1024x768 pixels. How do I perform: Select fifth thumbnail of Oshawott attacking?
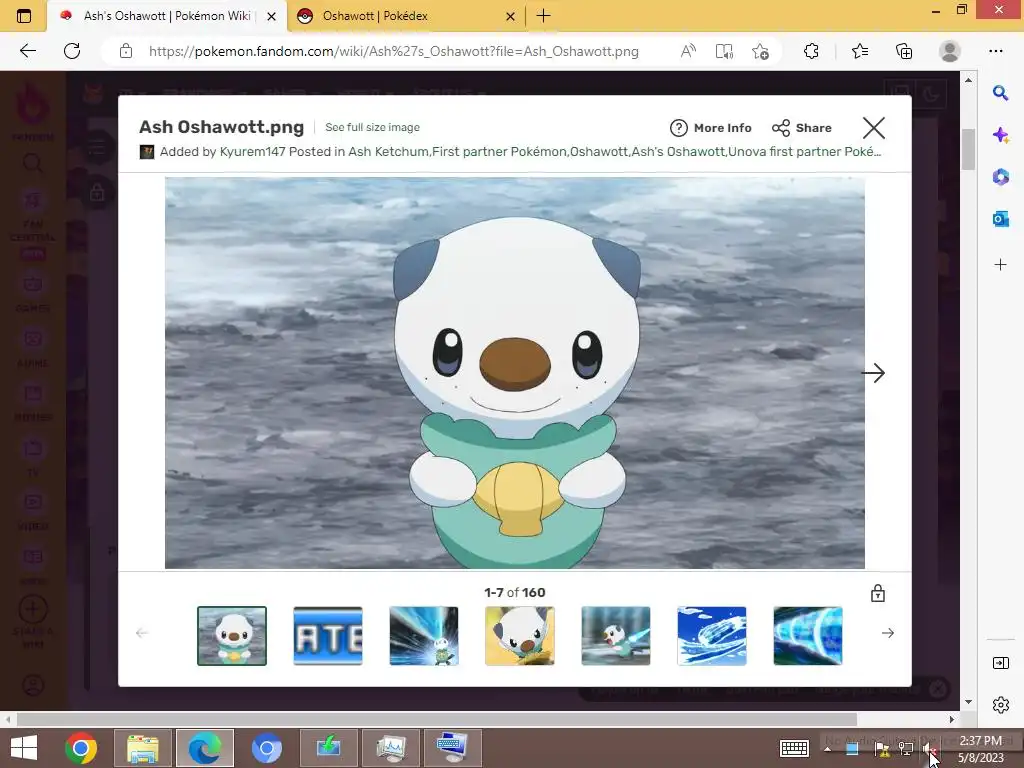click(x=616, y=635)
